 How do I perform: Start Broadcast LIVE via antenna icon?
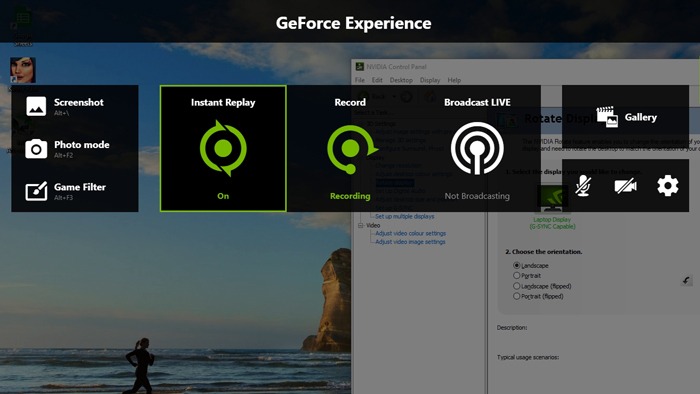click(x=477, y=148)
